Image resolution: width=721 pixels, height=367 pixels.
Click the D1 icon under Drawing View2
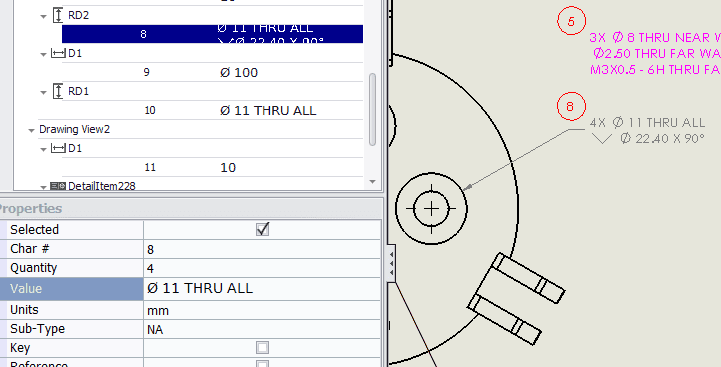(x=58, y=149)
